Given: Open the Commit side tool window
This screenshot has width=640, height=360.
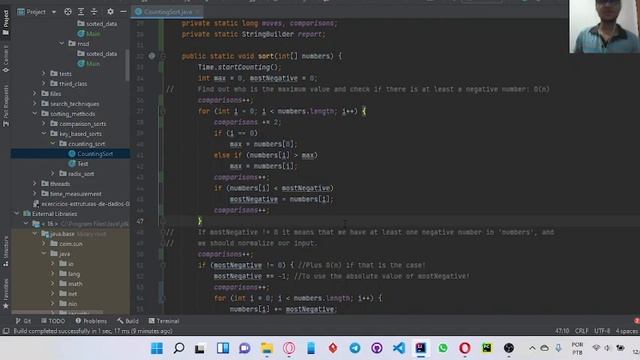Looking at the screenshot, I should [6, 60].
